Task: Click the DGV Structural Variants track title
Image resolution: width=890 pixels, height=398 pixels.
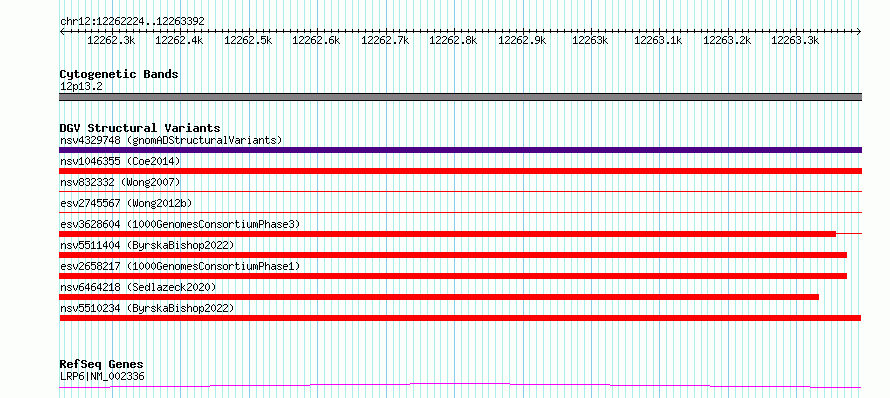Action: tap(140, 128)
